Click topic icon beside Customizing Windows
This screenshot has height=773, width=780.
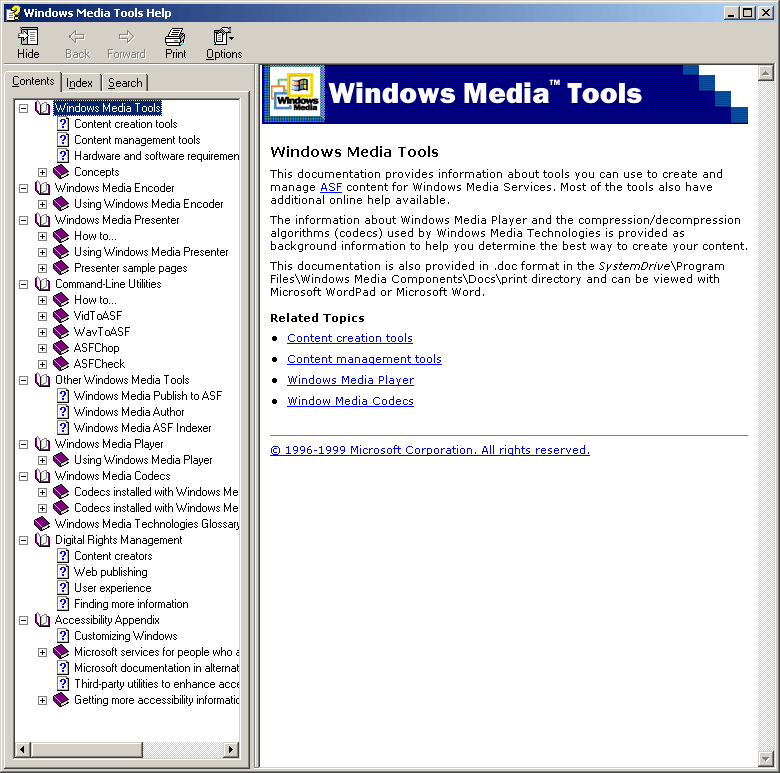pos(63,636)
